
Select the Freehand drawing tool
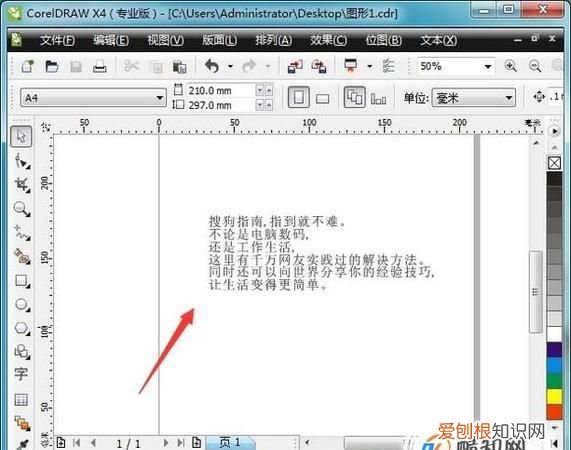coord(21,233)
